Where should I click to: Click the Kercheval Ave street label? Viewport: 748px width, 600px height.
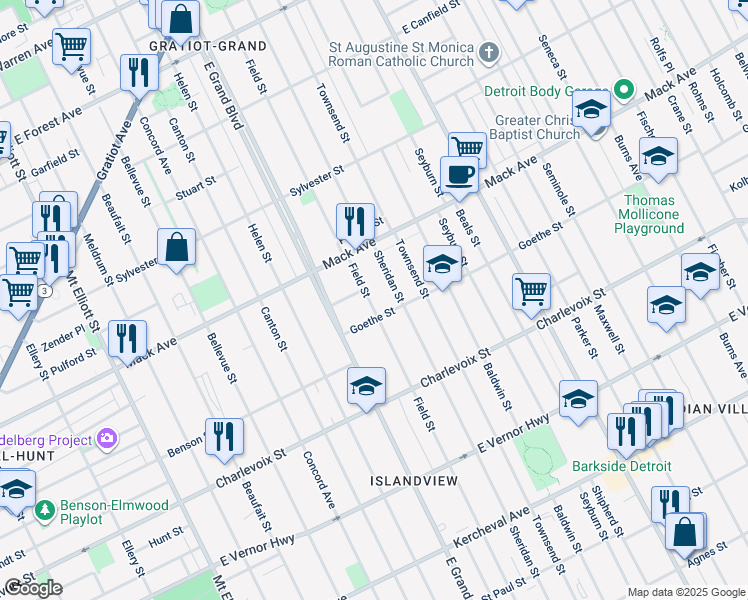(491, 527)
